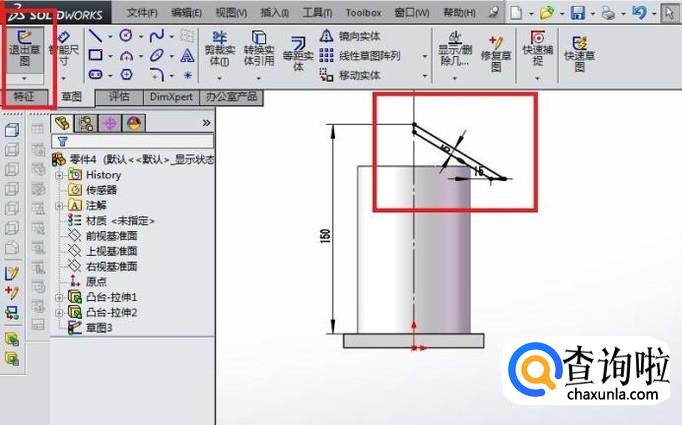
Task: Select 前视基准面 in the feature tree
Action: [111, 236]
